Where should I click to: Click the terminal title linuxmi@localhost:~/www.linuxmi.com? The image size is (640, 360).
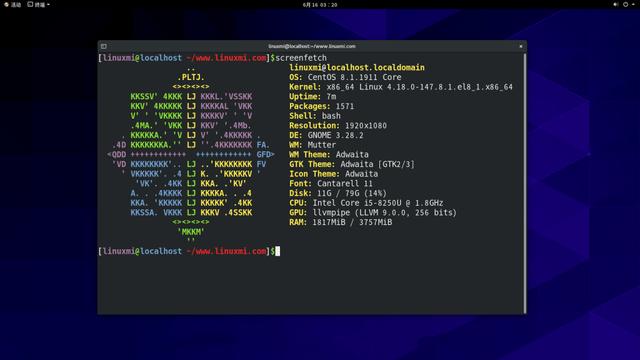point(312,47)
